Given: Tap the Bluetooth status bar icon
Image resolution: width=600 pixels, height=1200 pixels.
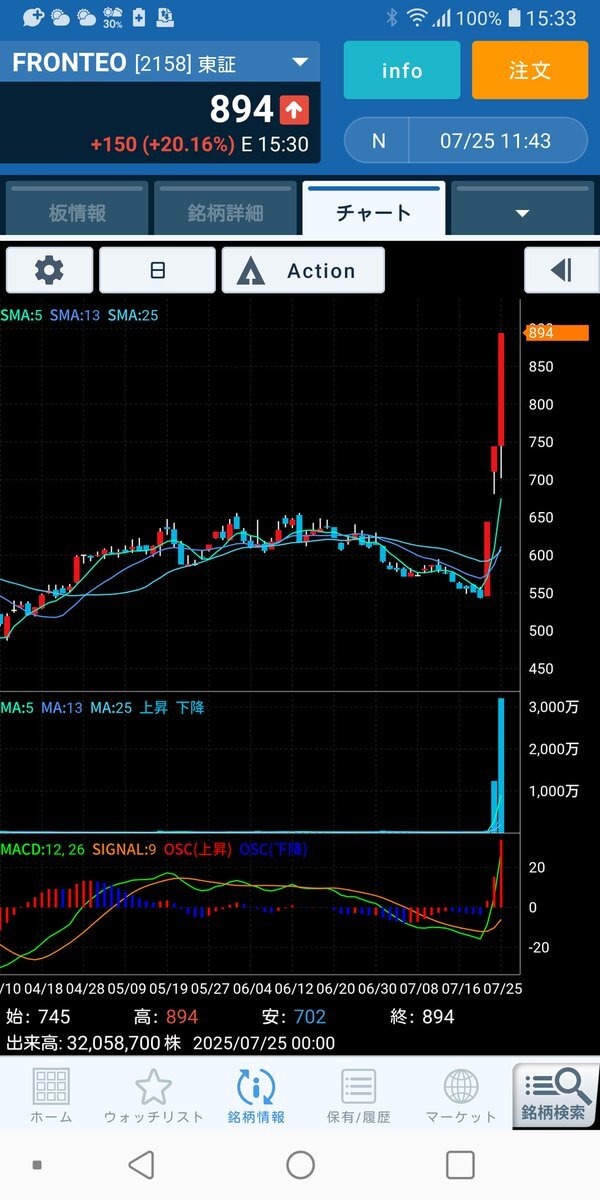Looking at the screenshot, I should point(392,18).
